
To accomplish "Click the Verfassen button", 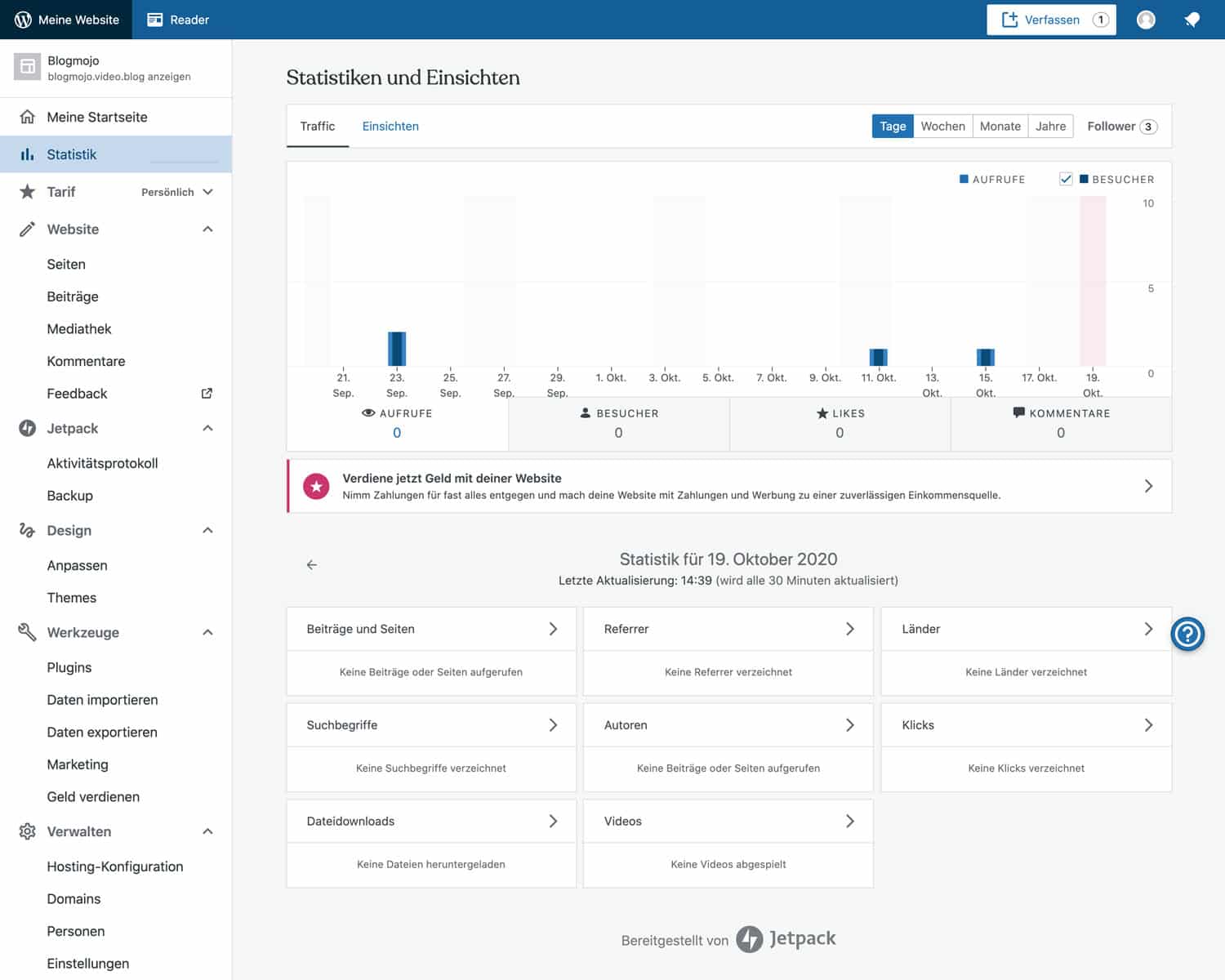I will (x=1051, y=20).
